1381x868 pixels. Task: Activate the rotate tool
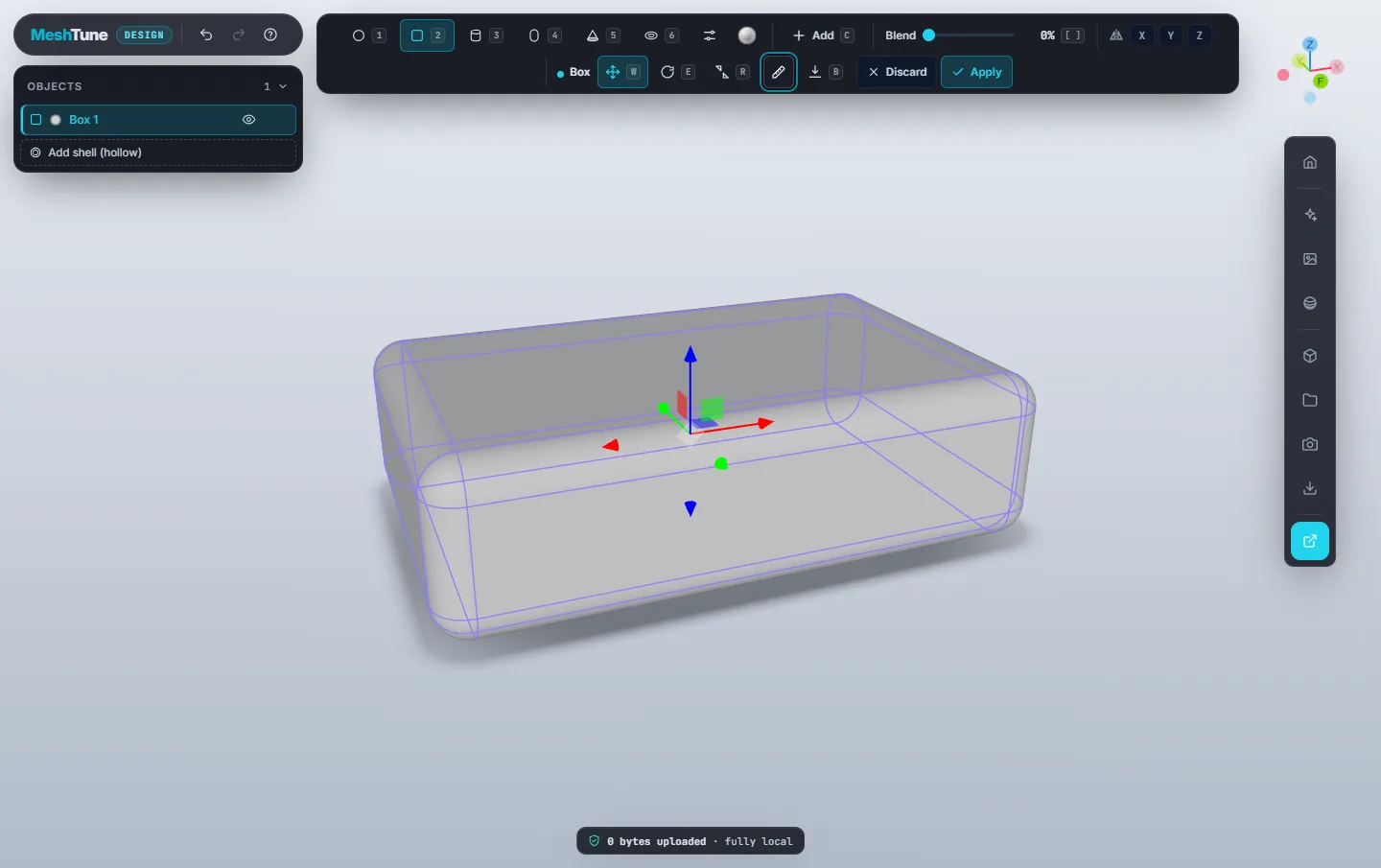click(677, 72)
